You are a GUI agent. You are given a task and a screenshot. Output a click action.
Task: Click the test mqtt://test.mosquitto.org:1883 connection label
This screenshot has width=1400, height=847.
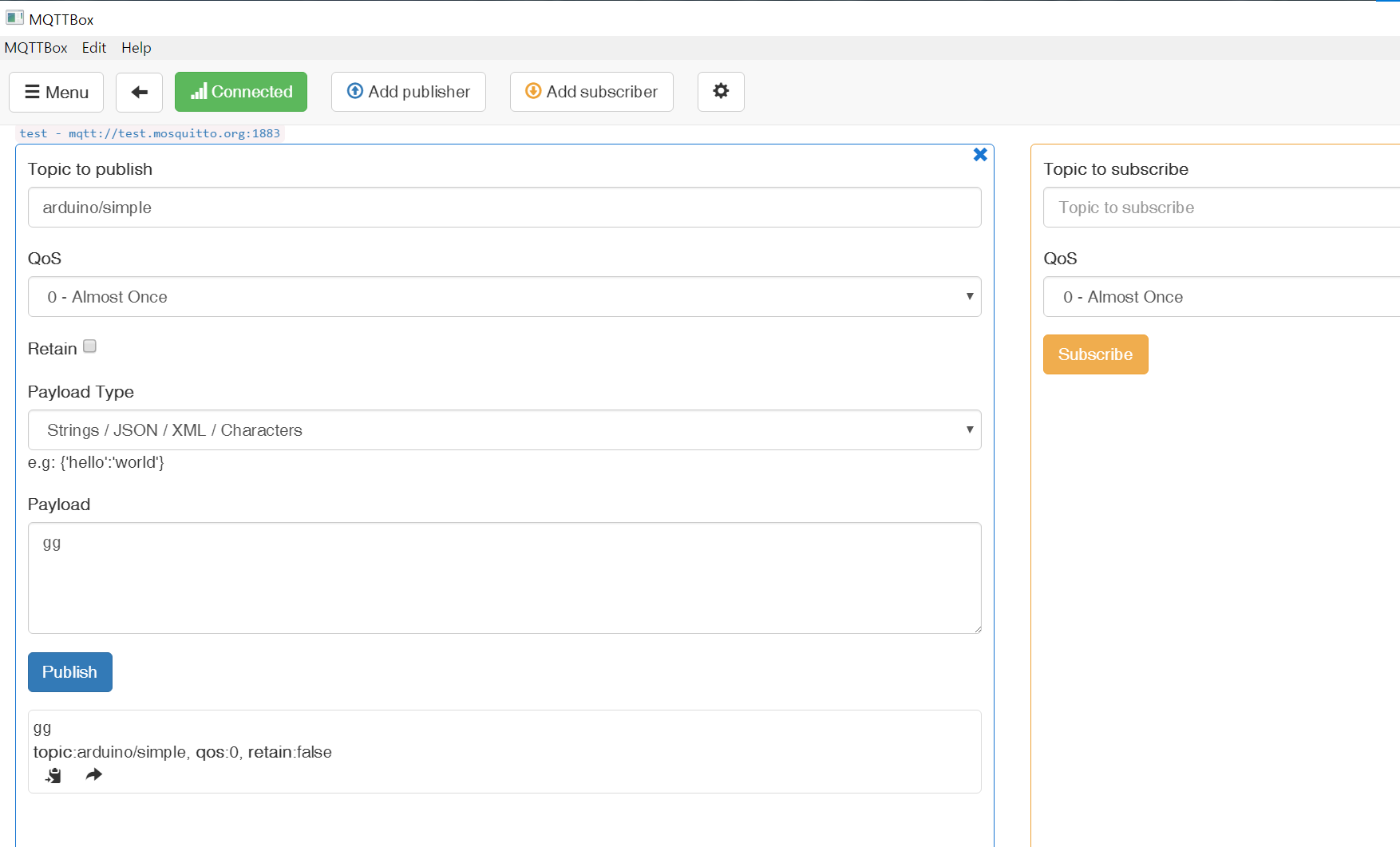click(x=150, y=133)
